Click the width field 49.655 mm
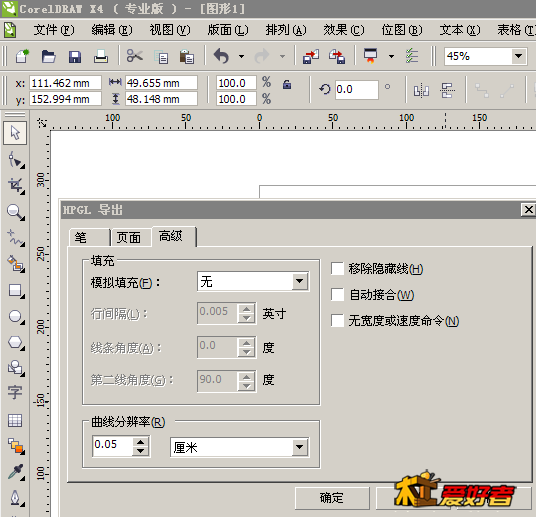536x517 pixels. 161,83
